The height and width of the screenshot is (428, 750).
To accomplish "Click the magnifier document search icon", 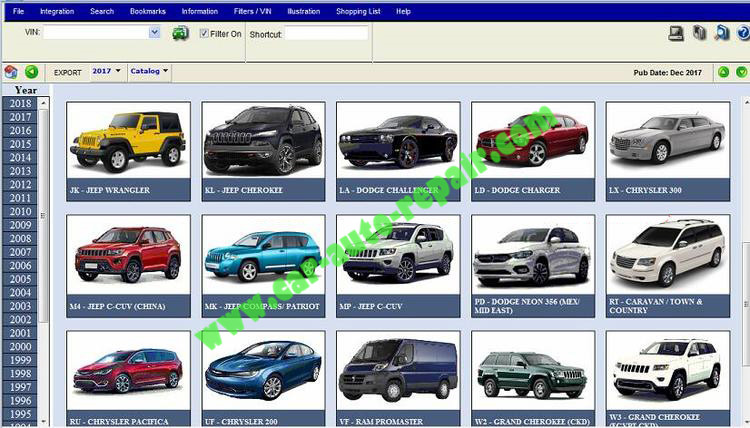I will [722, 33].
